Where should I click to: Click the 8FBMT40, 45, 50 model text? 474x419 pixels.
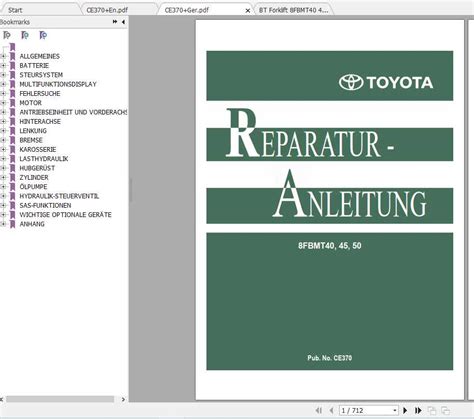(330, 246)
